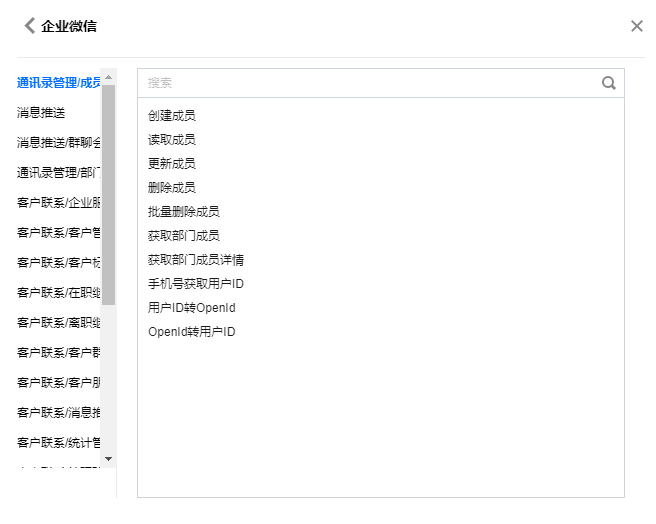Choose the 批量删除成员 action

click(184, 212)
